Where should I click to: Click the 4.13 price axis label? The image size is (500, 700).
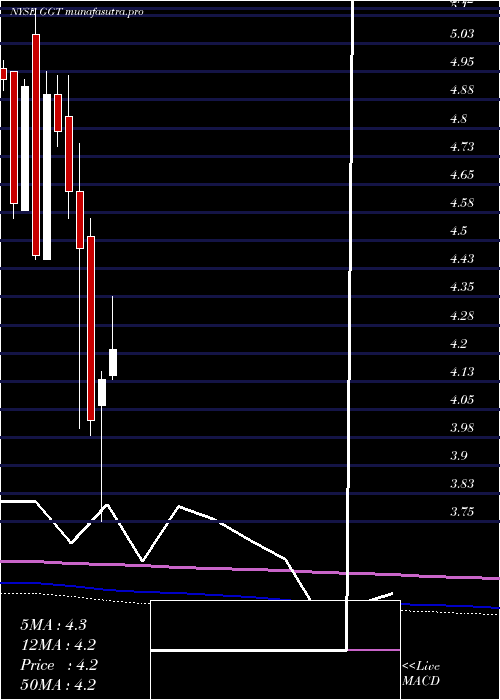pos(462,371)
